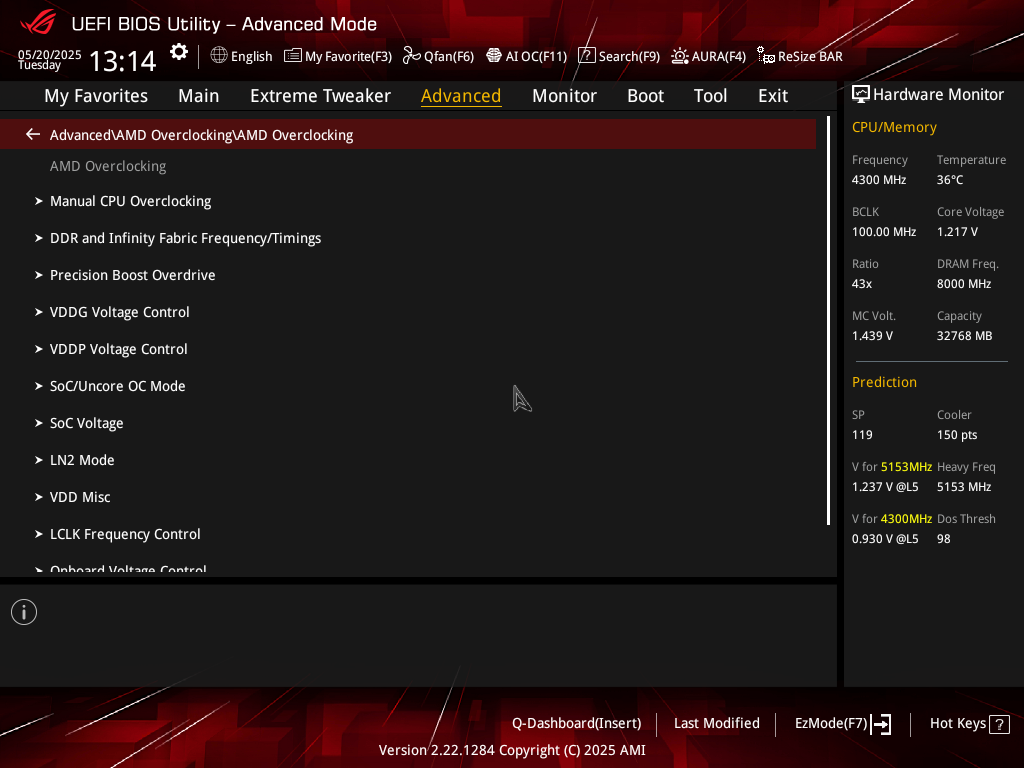Expand VDDP Voltage Control arrow
Viewport: 1024px width, 768px height.
(x=39, y=349)
